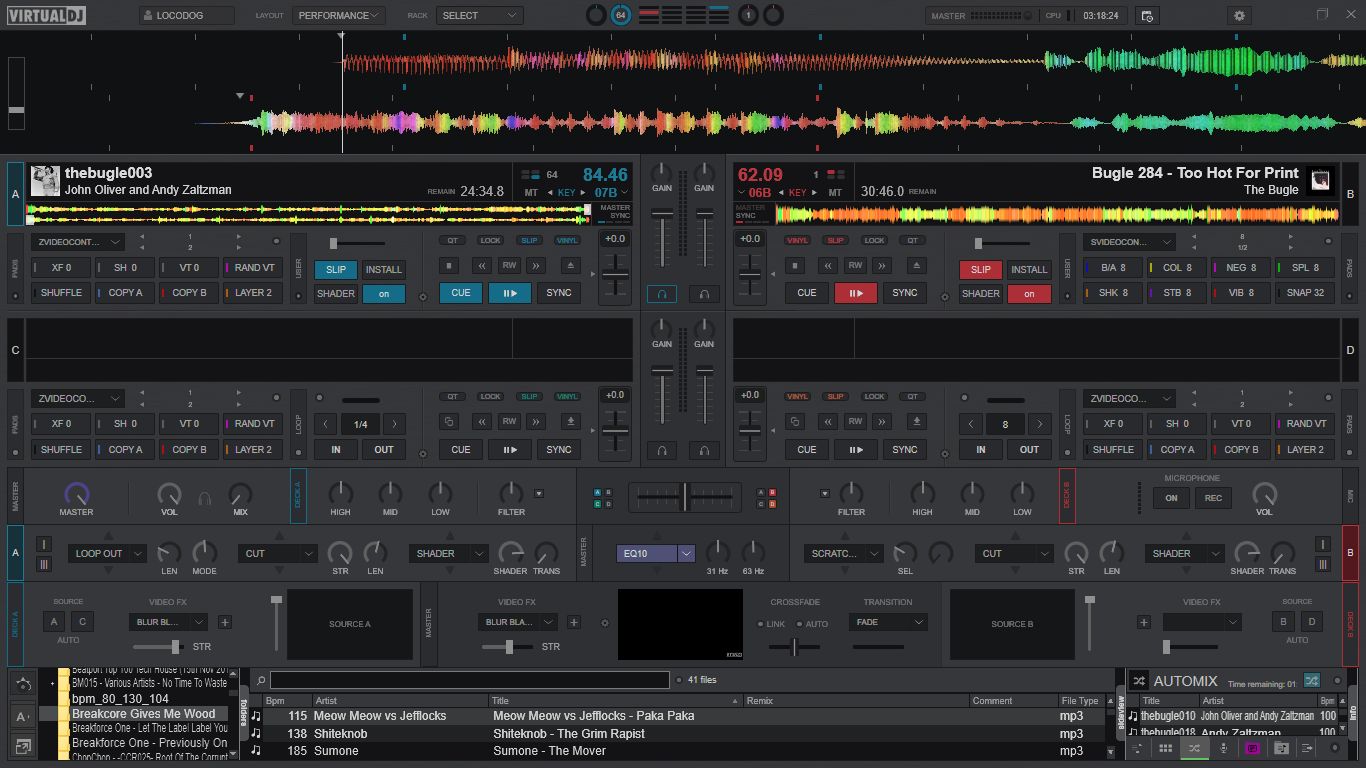Toggle the teal automix shuffle button
This screenshot has width=1366, height=768.
click(1311, 681)
